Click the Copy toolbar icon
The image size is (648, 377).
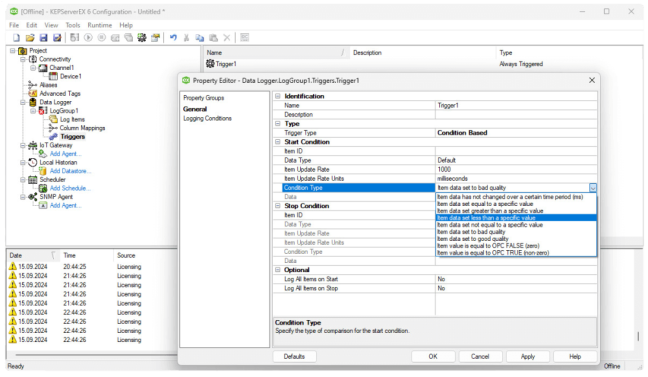(200, 38)
